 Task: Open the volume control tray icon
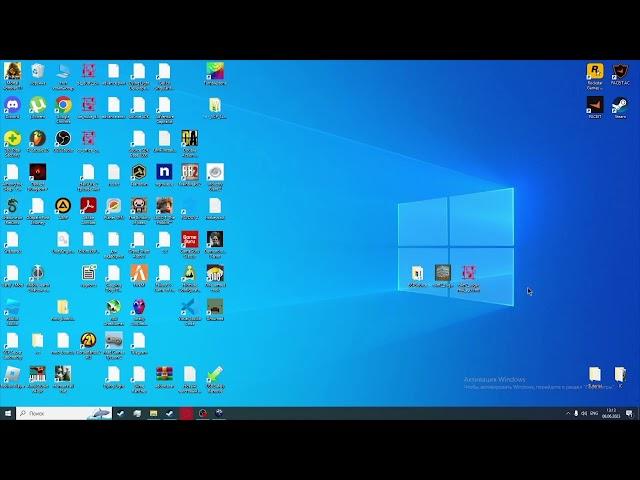[584, 413]
